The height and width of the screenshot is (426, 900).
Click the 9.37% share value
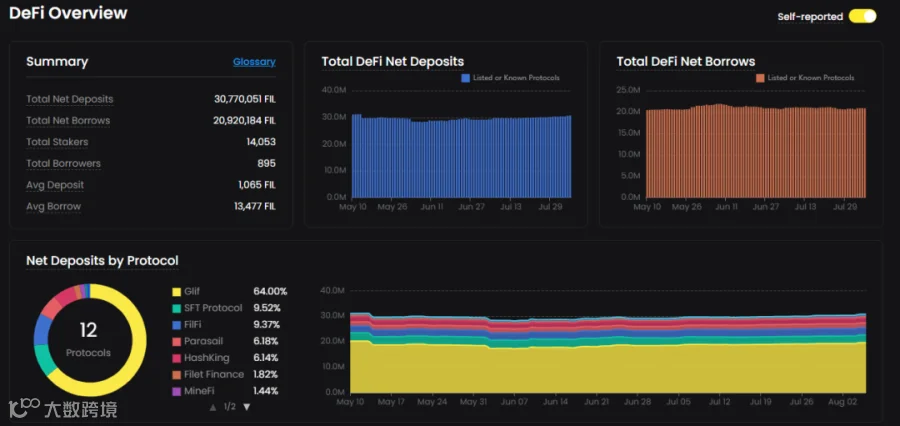click(x=267, y=325)
